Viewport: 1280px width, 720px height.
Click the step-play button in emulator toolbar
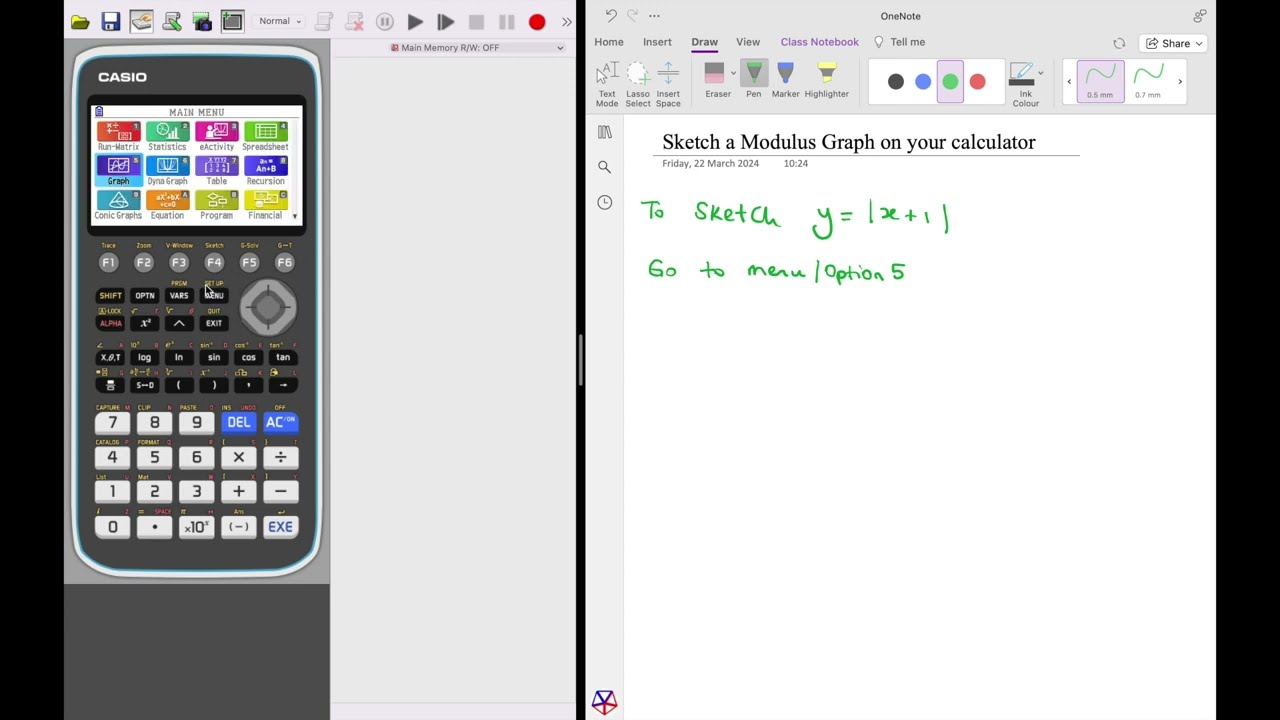click(446, 22)
